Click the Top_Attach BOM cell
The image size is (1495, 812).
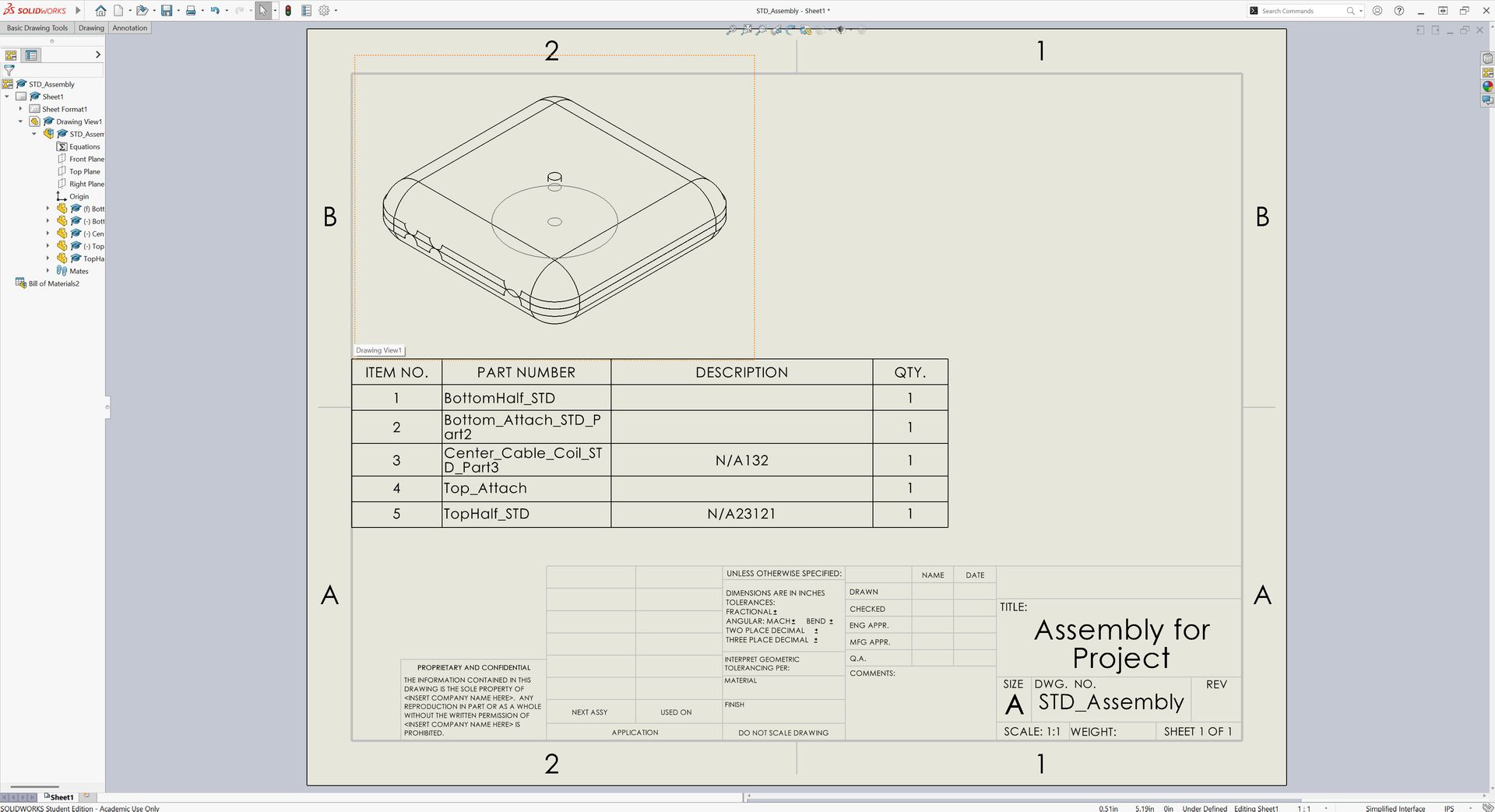coord(526,488)
